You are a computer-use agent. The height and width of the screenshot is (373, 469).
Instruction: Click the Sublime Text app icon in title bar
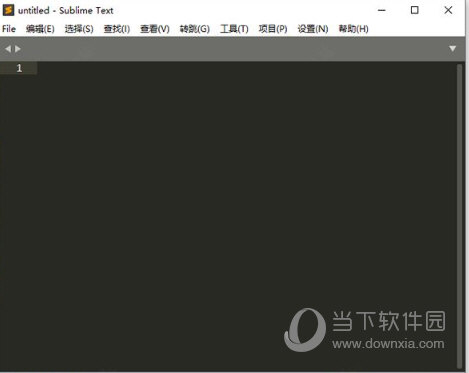8,10
